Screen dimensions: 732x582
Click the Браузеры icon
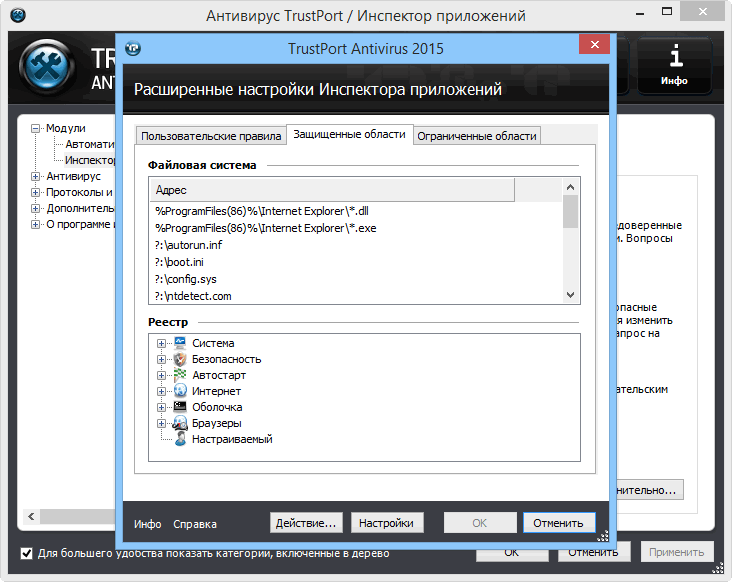point(180,423)
